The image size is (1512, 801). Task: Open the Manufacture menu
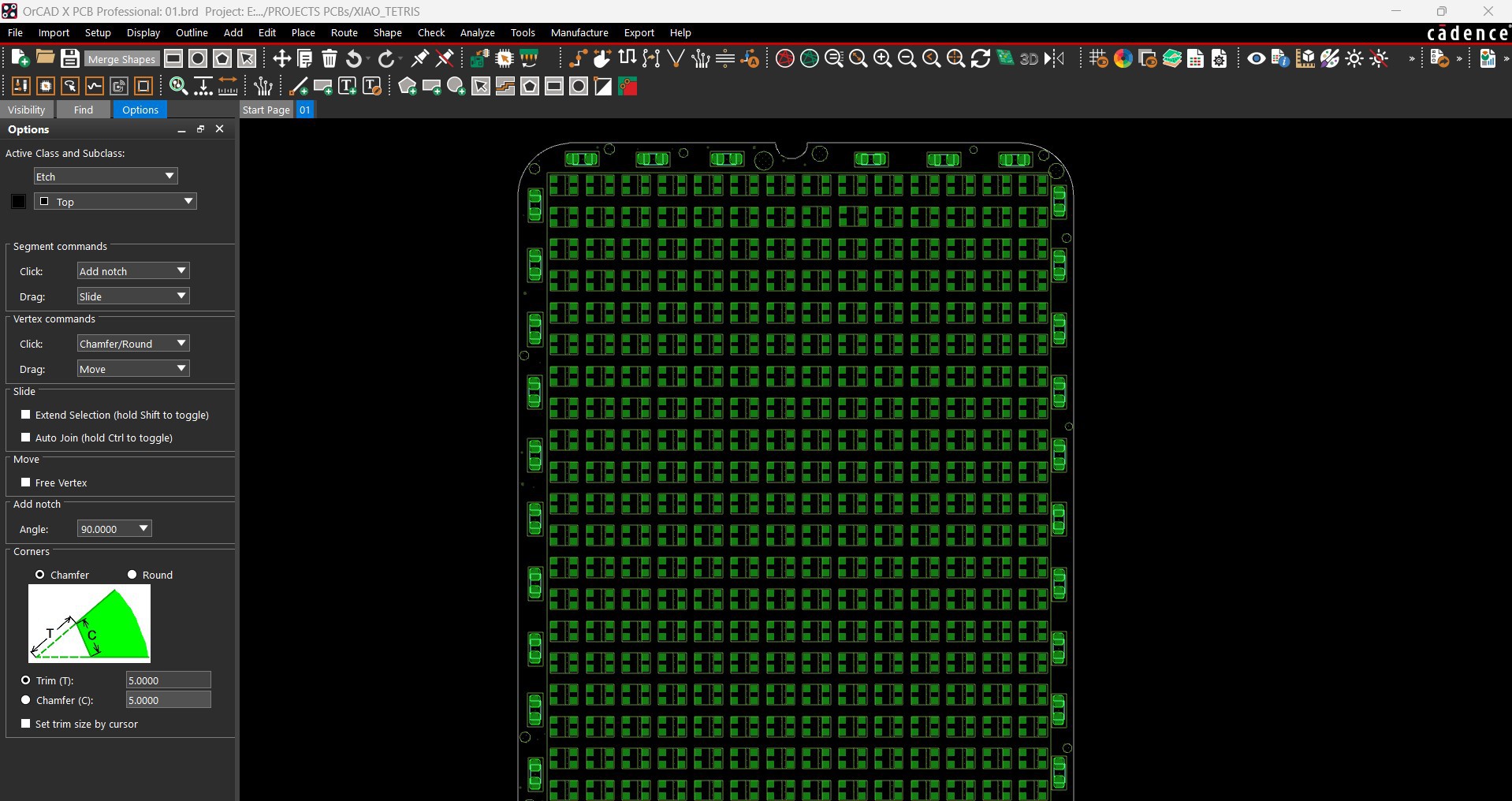[579, 32]
